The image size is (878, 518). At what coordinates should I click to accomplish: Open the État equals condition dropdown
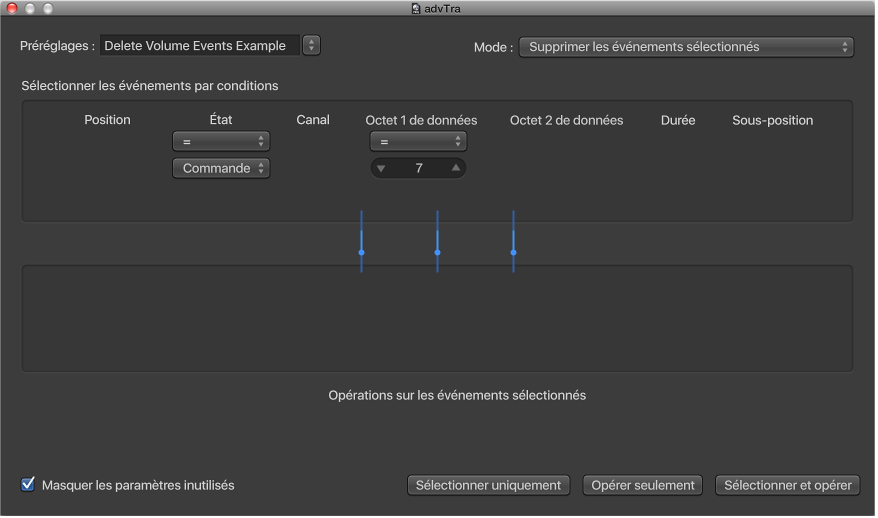point(221,142)
